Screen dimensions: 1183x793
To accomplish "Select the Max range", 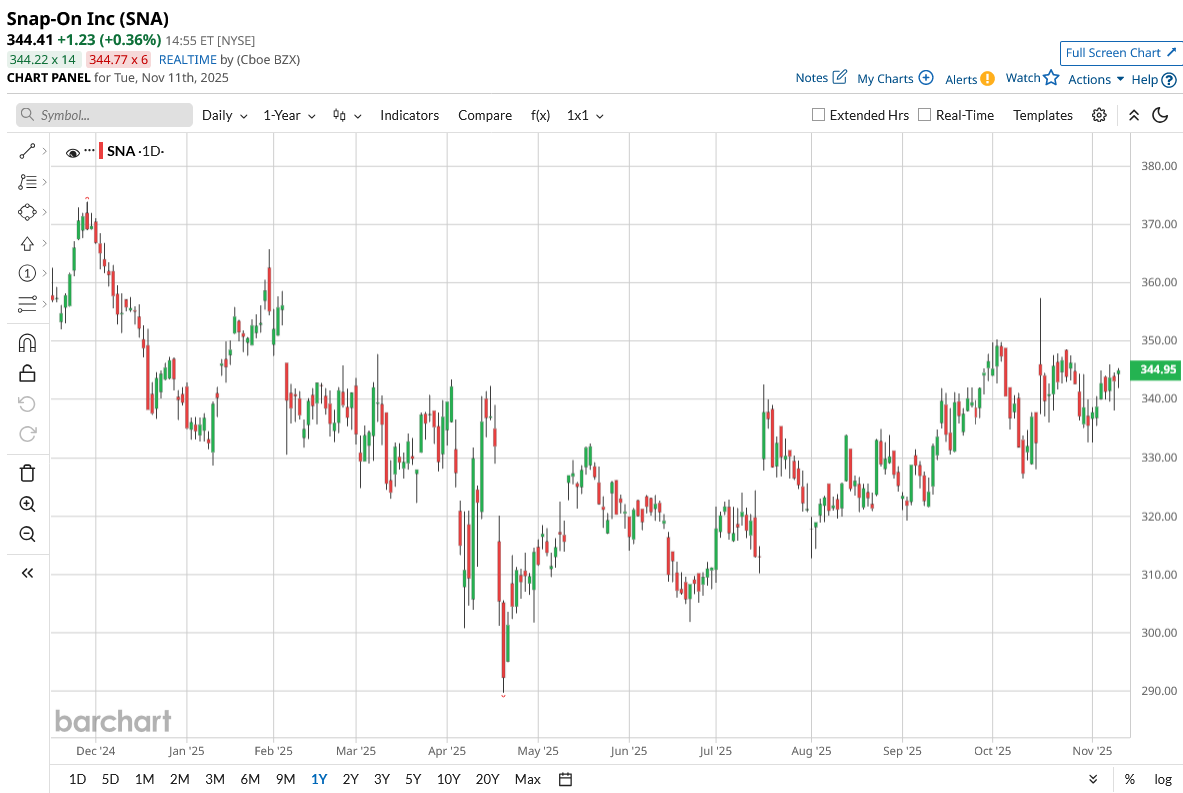I will pos(527,779).
